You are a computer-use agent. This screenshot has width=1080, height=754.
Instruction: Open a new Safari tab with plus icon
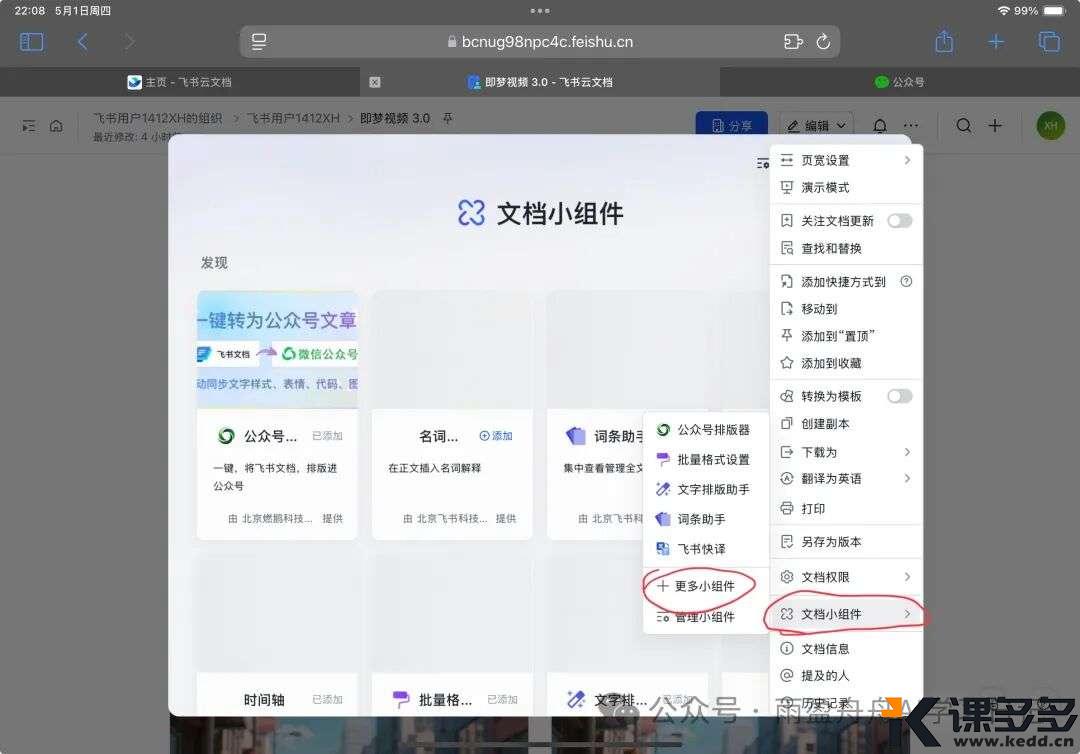pyautogui.click(x=996, y=42)
